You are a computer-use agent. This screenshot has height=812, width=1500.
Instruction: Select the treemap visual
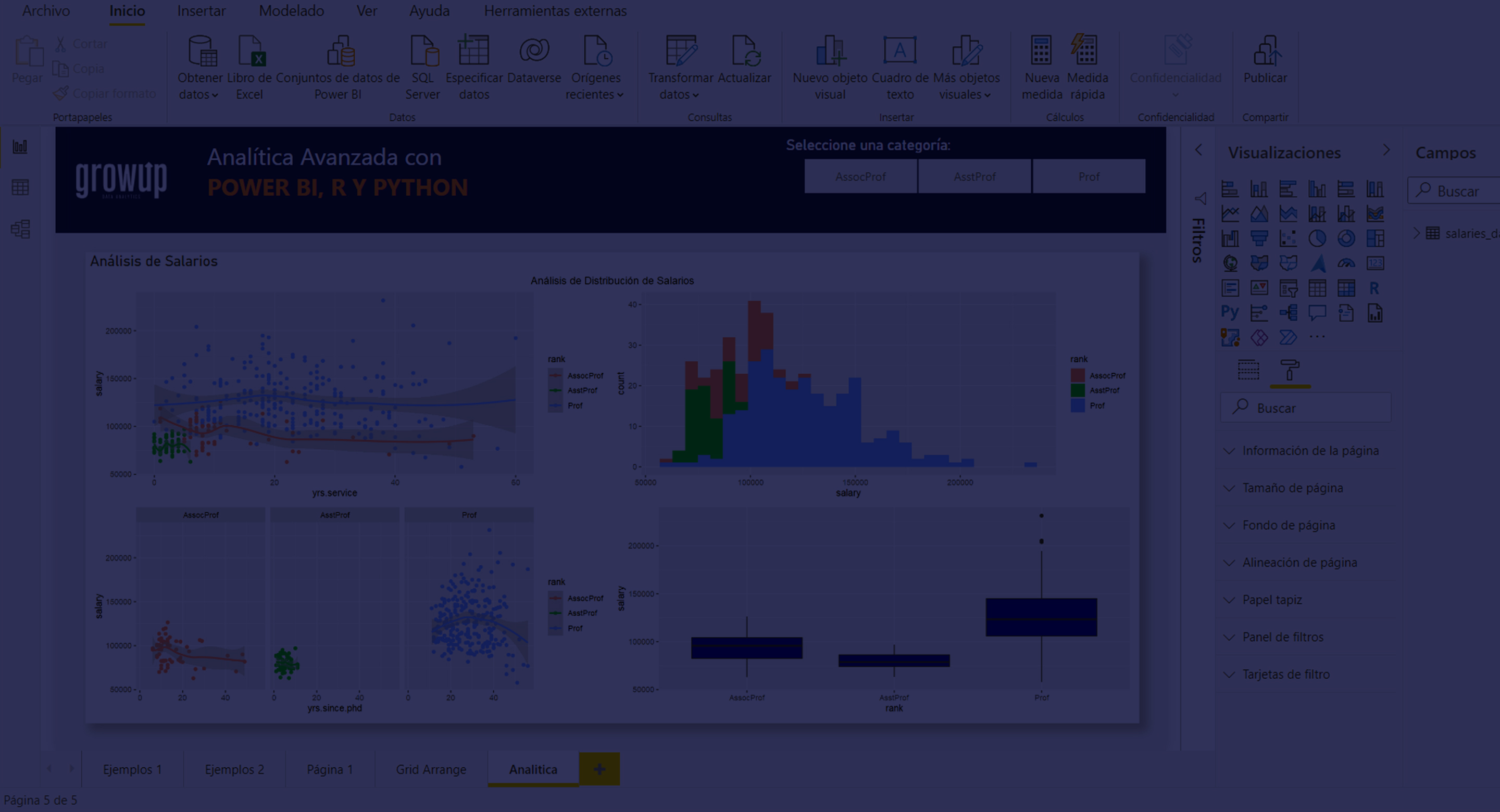click(x=1376, y=238)
